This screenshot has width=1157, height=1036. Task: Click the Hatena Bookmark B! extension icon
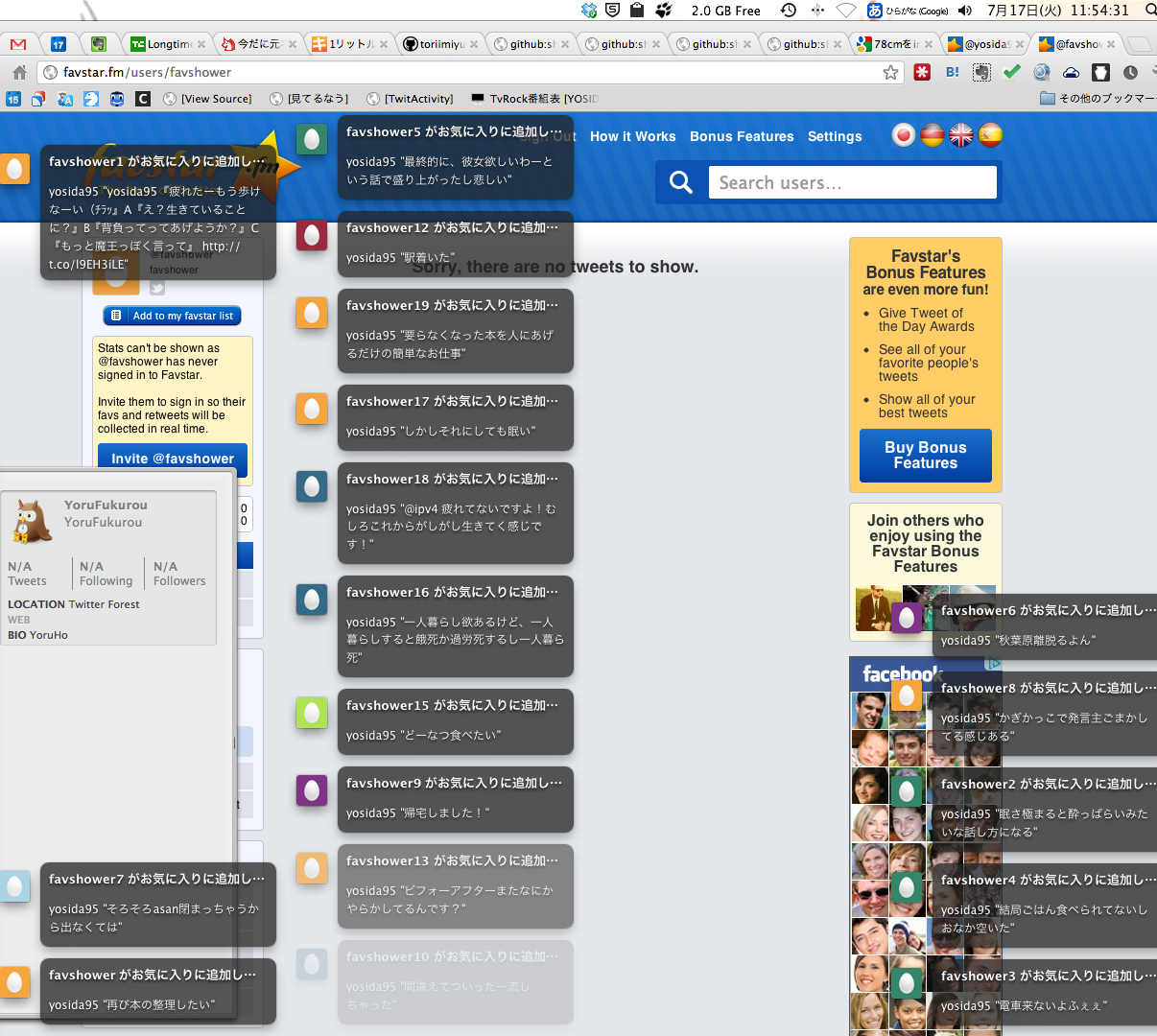point(952,72)
